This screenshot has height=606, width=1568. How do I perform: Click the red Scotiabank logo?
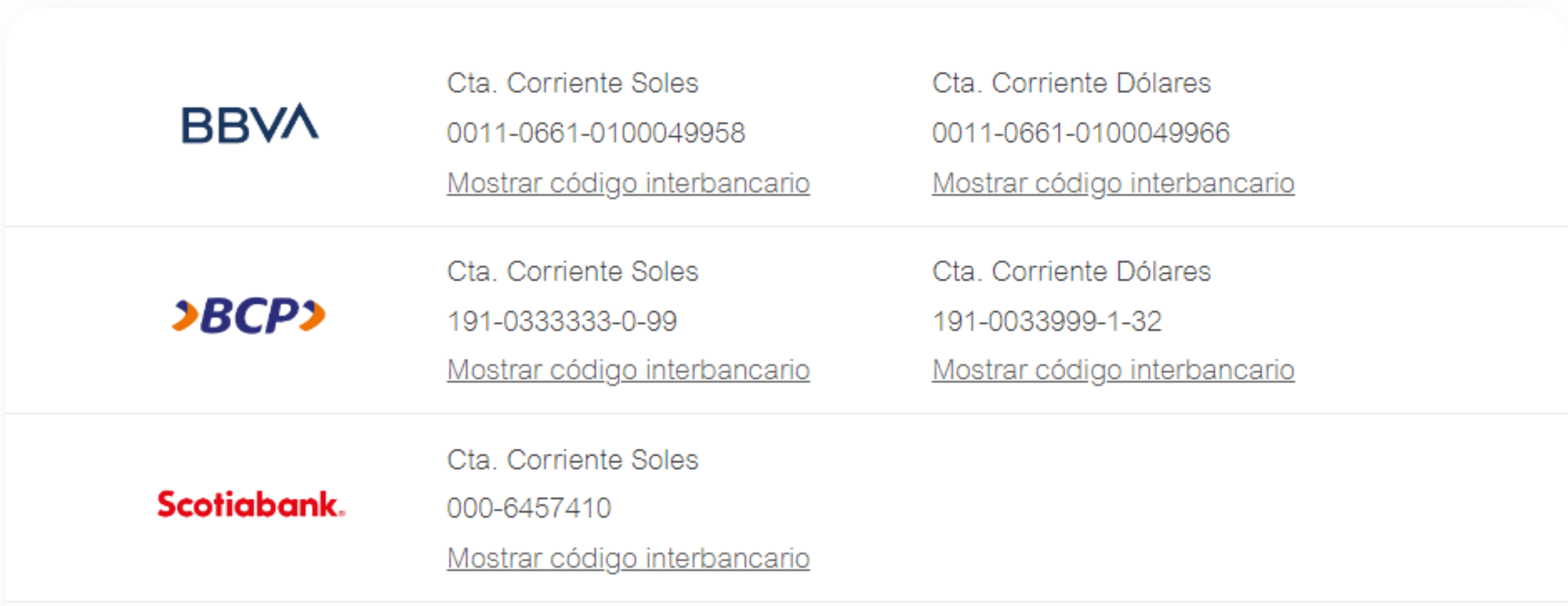click(x=251, y=504)
